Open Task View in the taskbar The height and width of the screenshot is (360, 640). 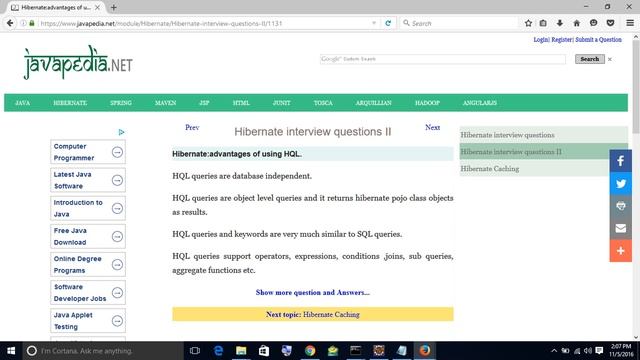pyautogui.click(x=195, y=351)
